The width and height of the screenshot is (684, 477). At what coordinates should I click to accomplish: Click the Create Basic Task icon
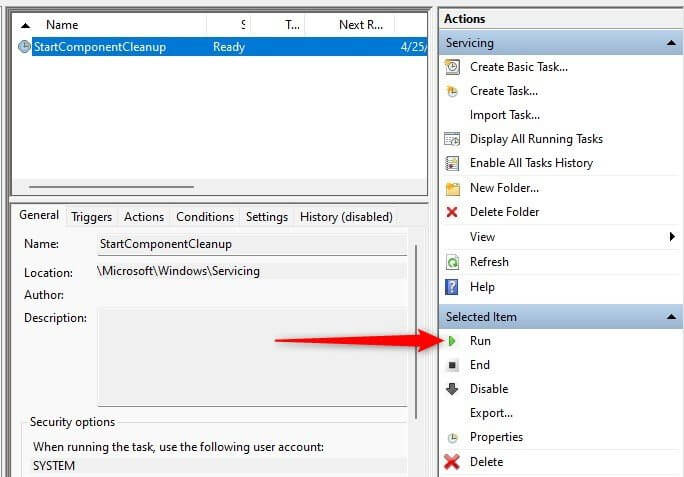(452, 67)
